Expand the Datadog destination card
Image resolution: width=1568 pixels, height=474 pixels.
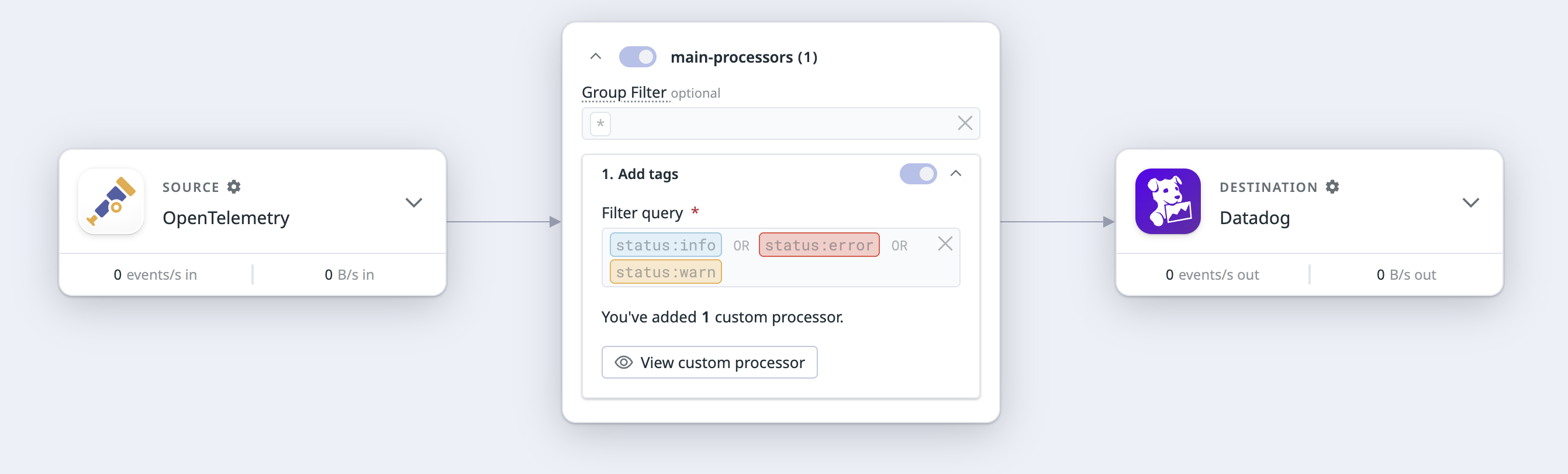coord(1470,203)
